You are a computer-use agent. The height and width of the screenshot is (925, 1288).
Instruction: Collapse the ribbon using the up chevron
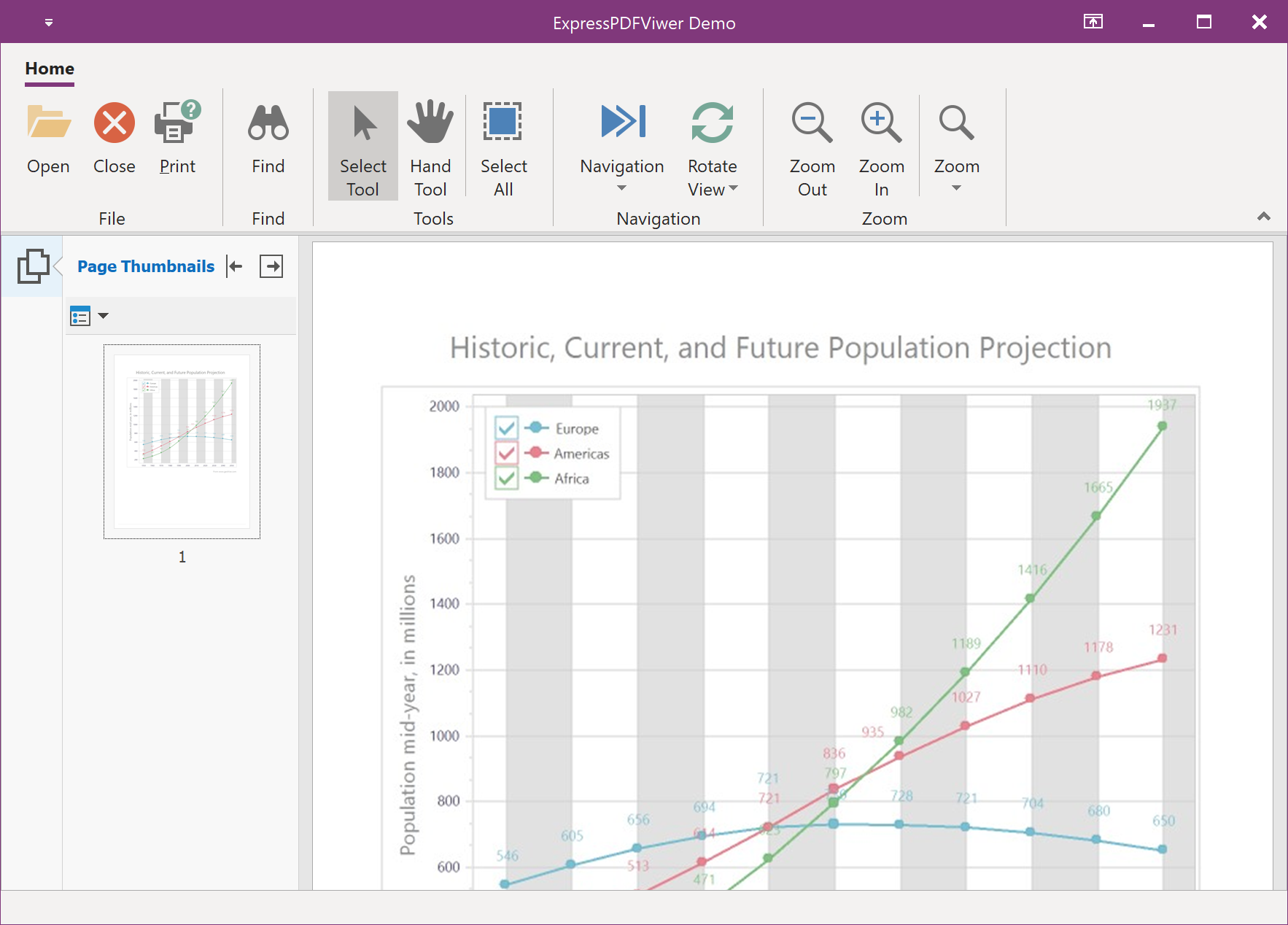(1264, 217)
